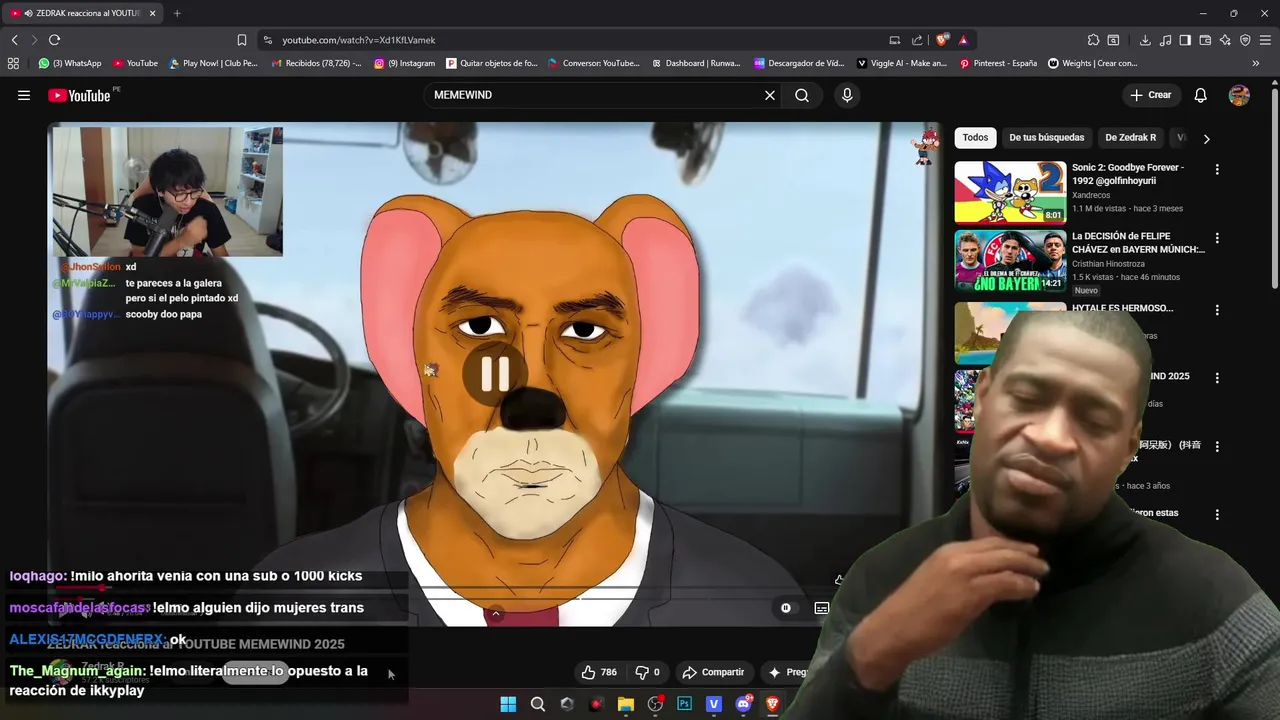Viewport: 1280px width, 720px height.
Task: Close the ZEDRAK reacciona tab
Action: pyautogui.click(x=152, y=13)
